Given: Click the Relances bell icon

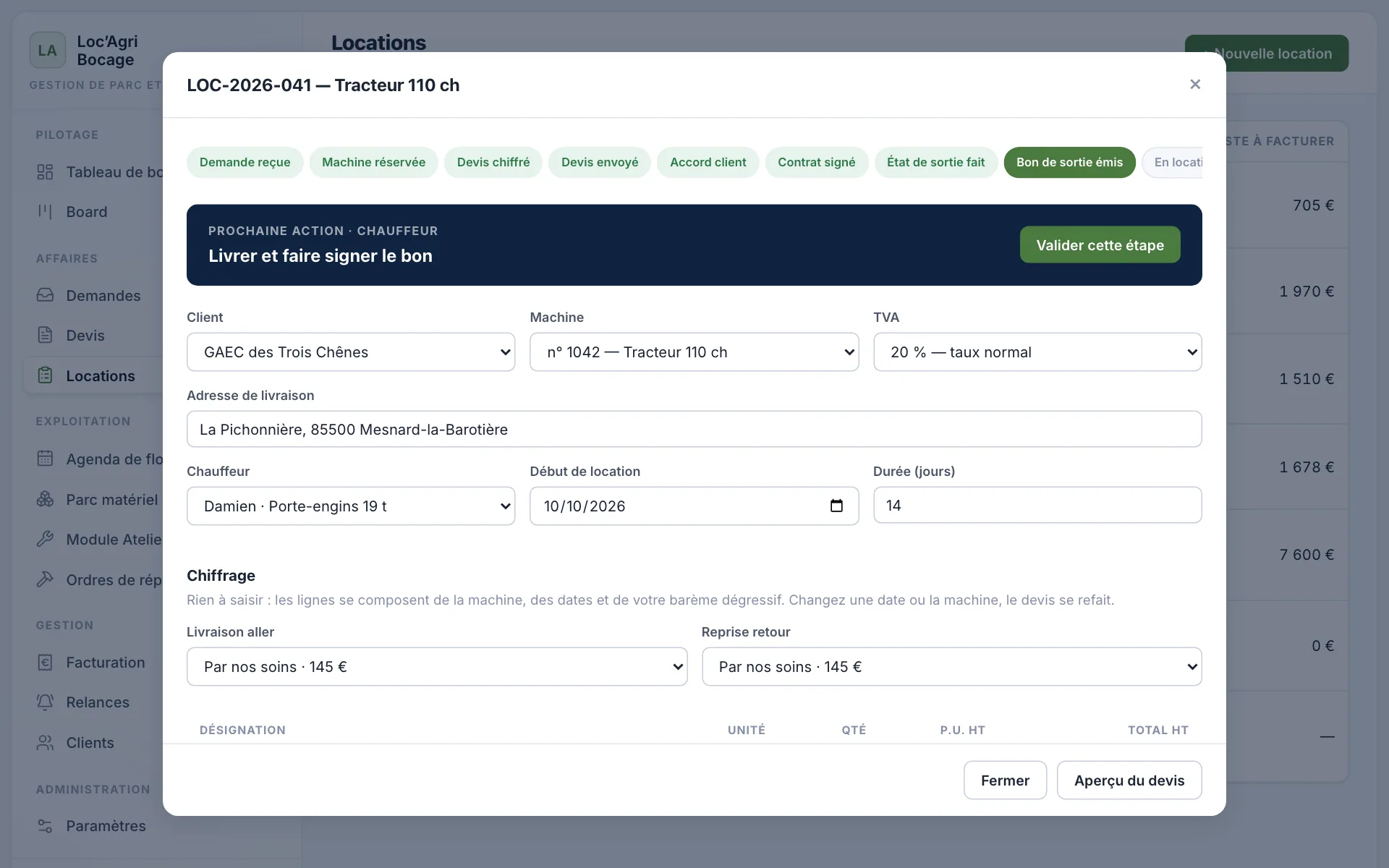Looking at the screenshot, I should click(45, 702).
